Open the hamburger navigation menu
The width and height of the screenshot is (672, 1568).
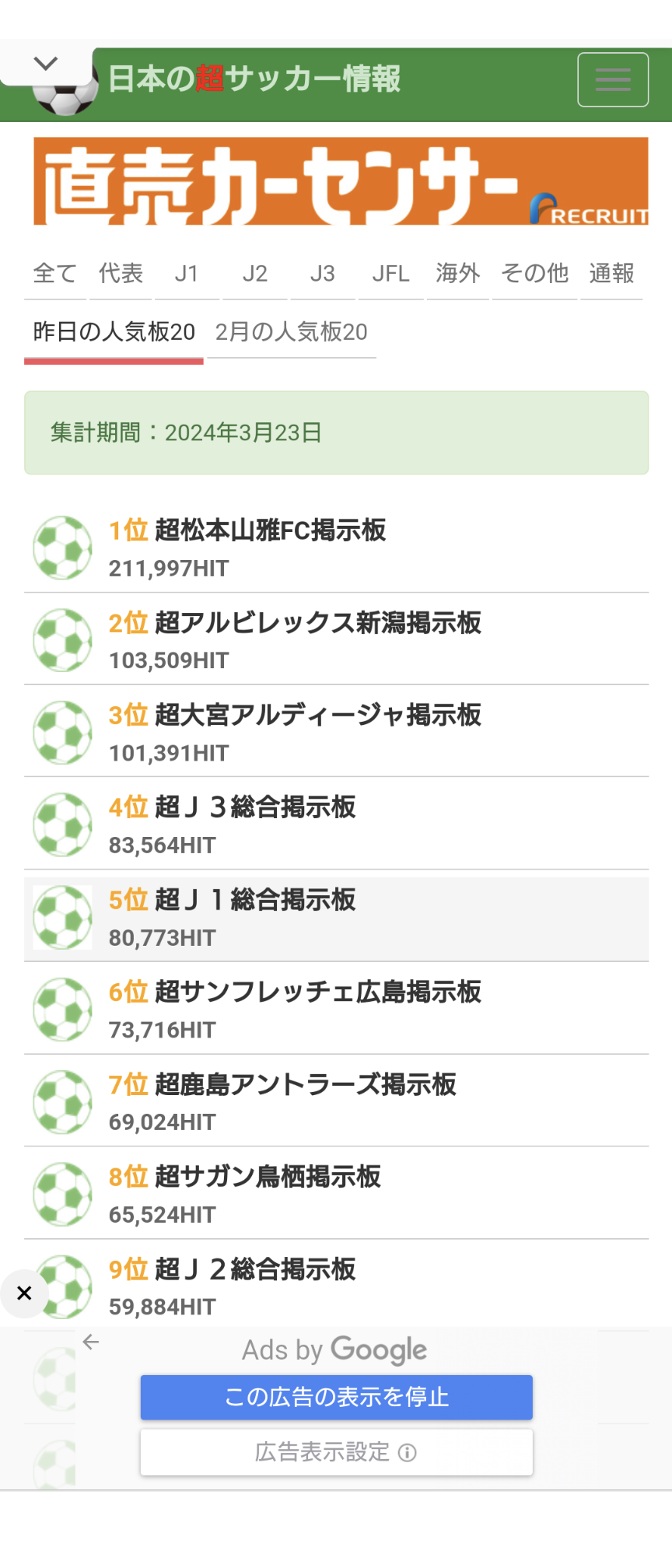(x=613, y=79)
